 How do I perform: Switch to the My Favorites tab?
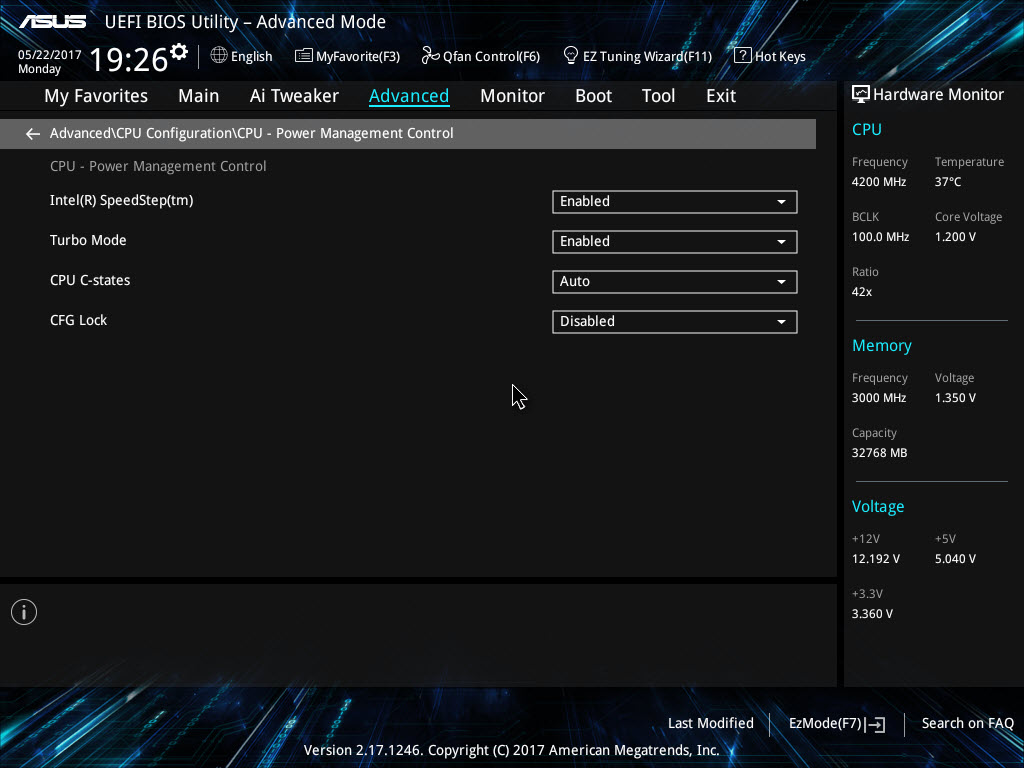96,96
